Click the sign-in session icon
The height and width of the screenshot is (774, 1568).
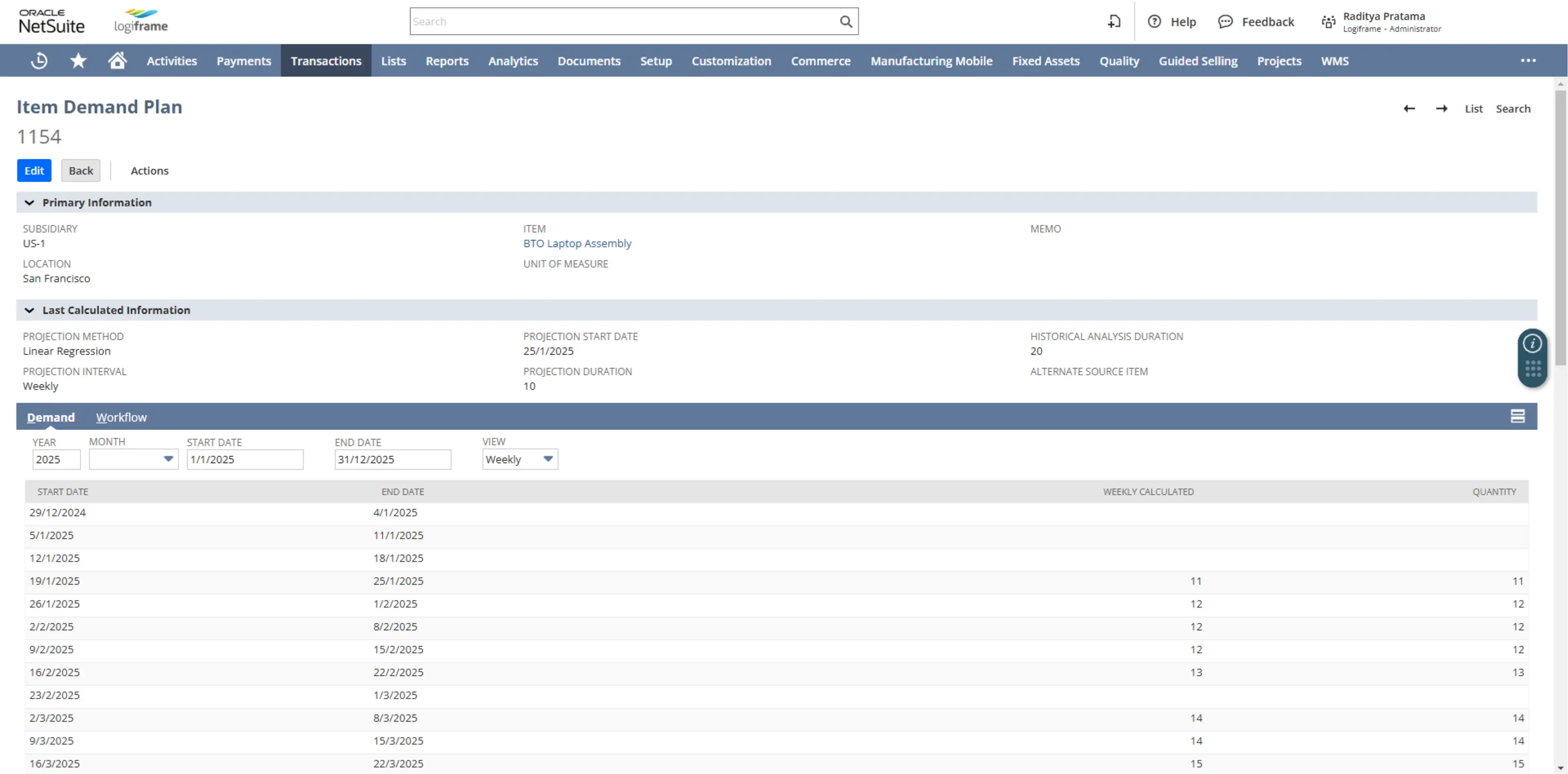(1114, 21)
